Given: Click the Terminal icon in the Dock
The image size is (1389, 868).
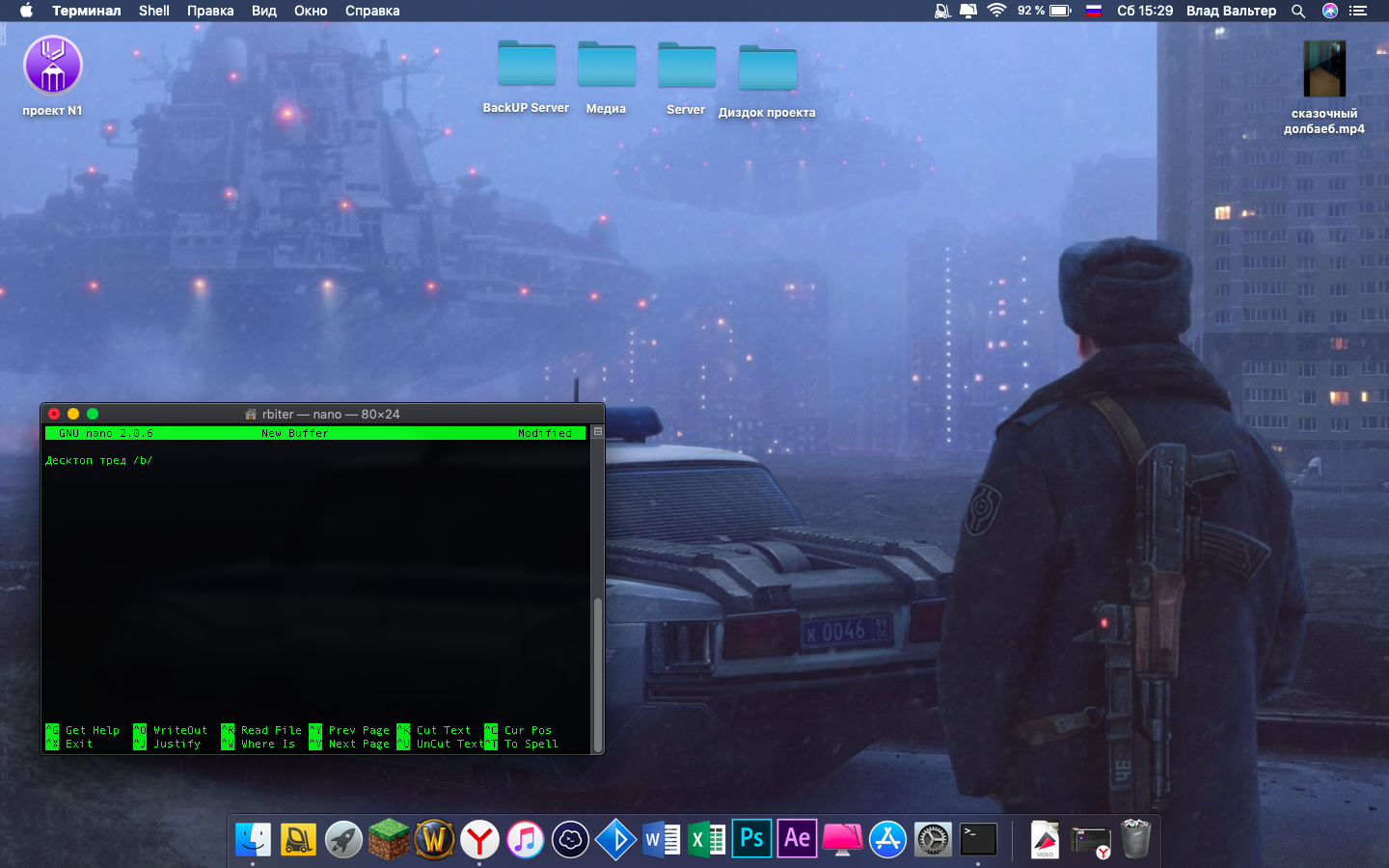Looking at the screenshot, I should [x=978, y=840].
